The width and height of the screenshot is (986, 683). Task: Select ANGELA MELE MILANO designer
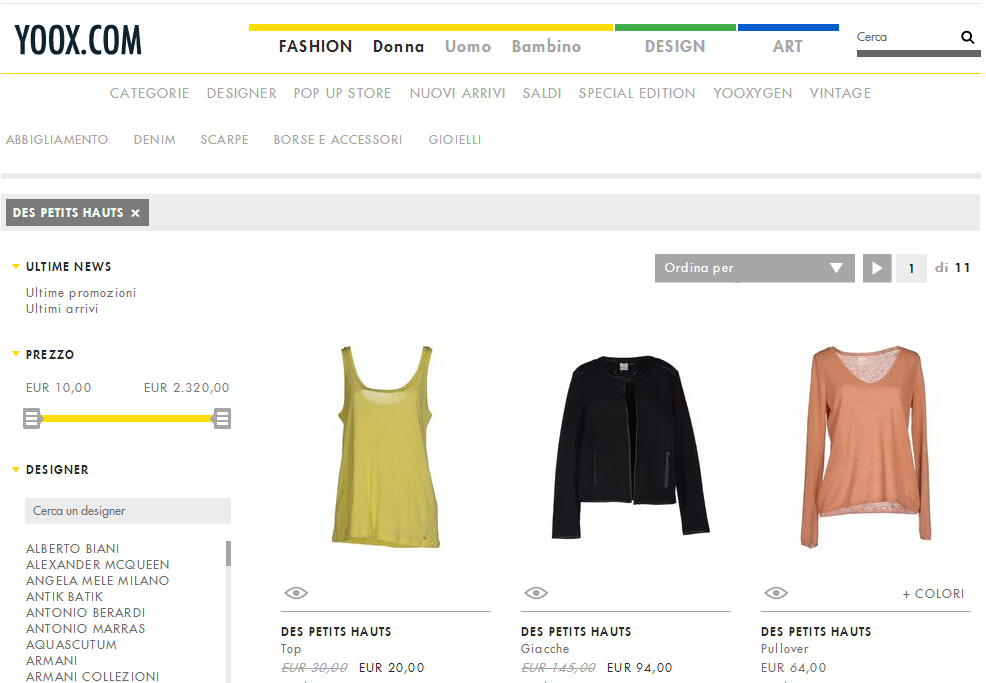click(97, 580)
